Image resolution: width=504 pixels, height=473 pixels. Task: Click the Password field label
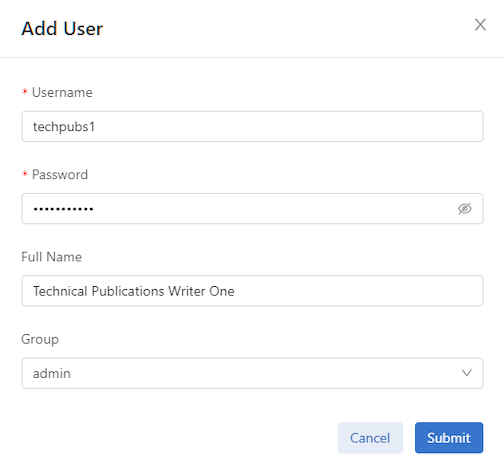pos(60,174)
